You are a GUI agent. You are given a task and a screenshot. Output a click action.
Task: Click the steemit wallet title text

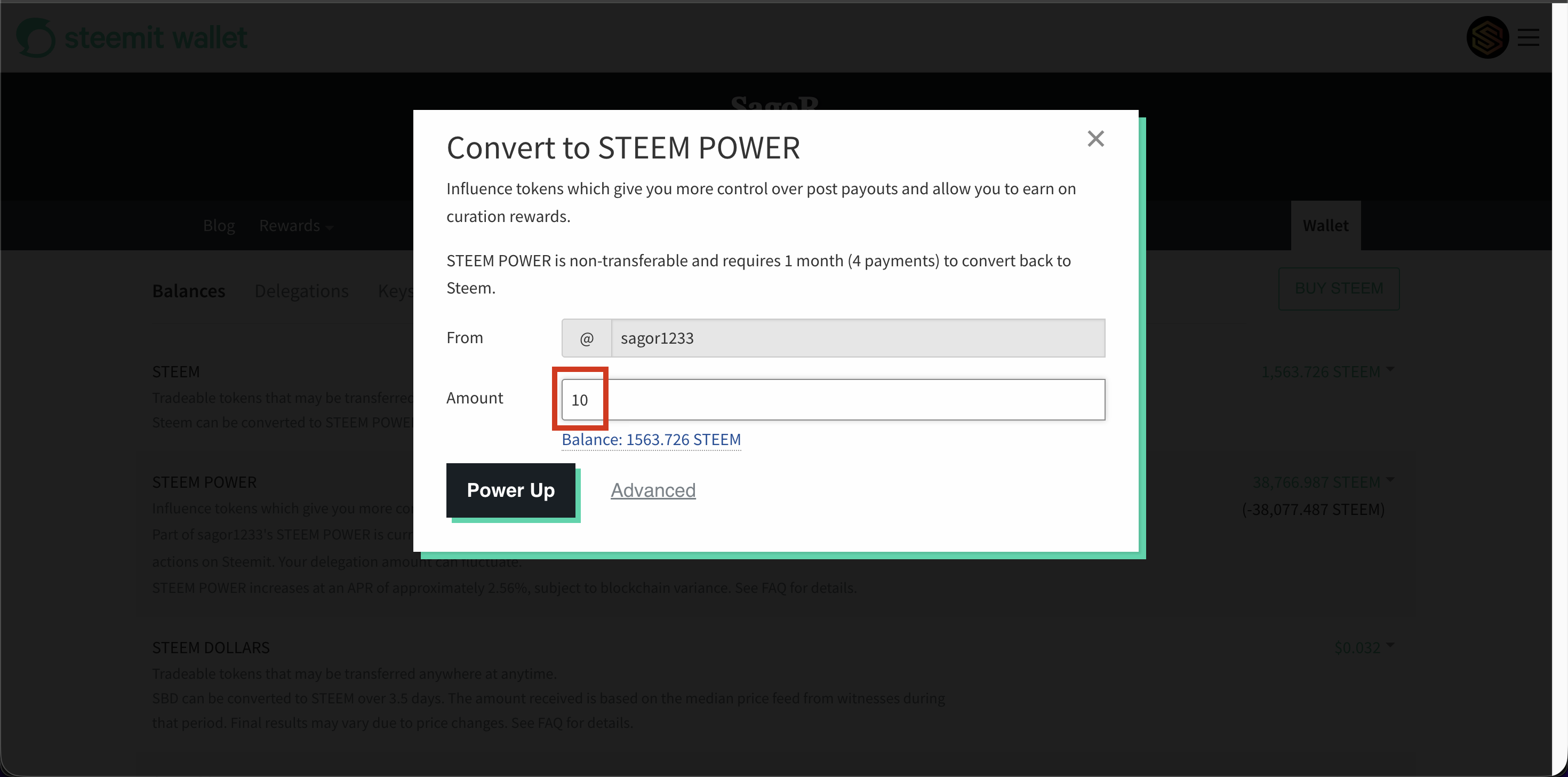(156, 37)
